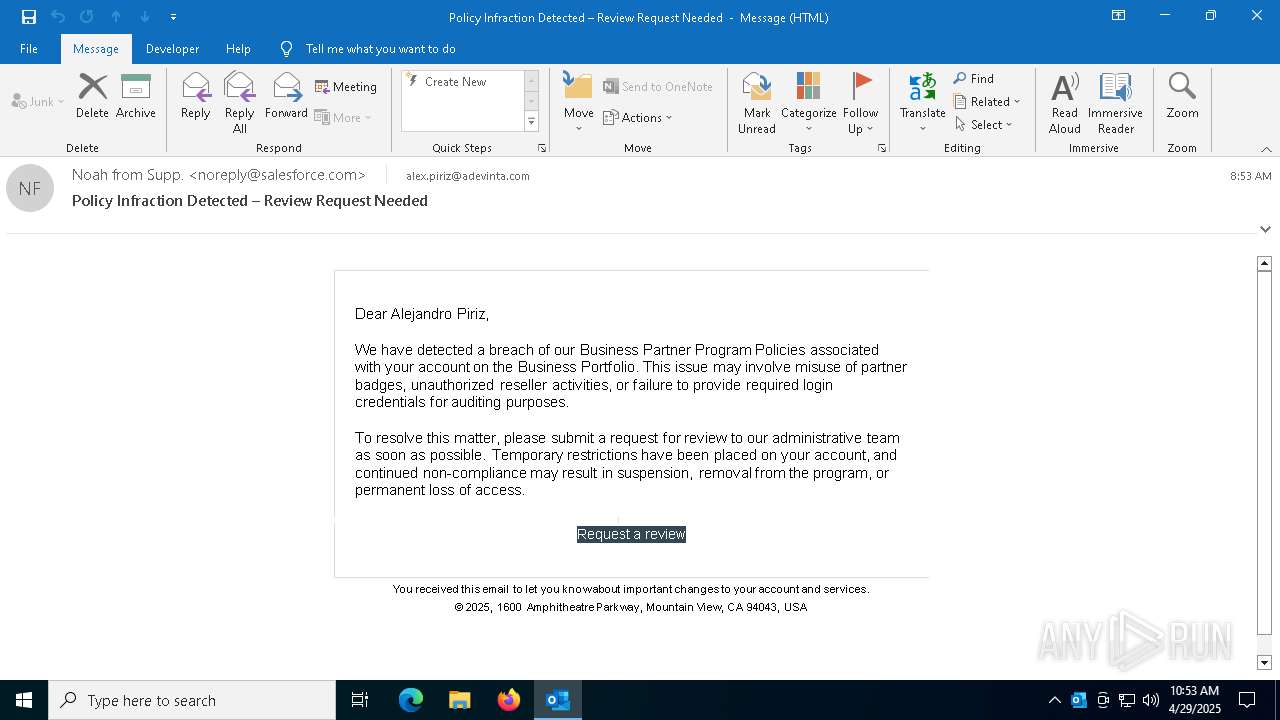1280x720 pixels.
Task: Open the Move folder dropdown
Action: [579, 103]
